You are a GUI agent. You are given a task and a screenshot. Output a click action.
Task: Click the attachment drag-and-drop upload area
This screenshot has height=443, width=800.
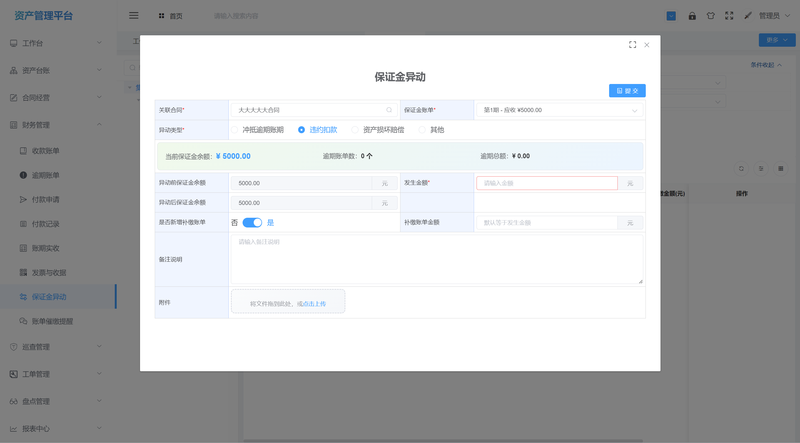288,302
